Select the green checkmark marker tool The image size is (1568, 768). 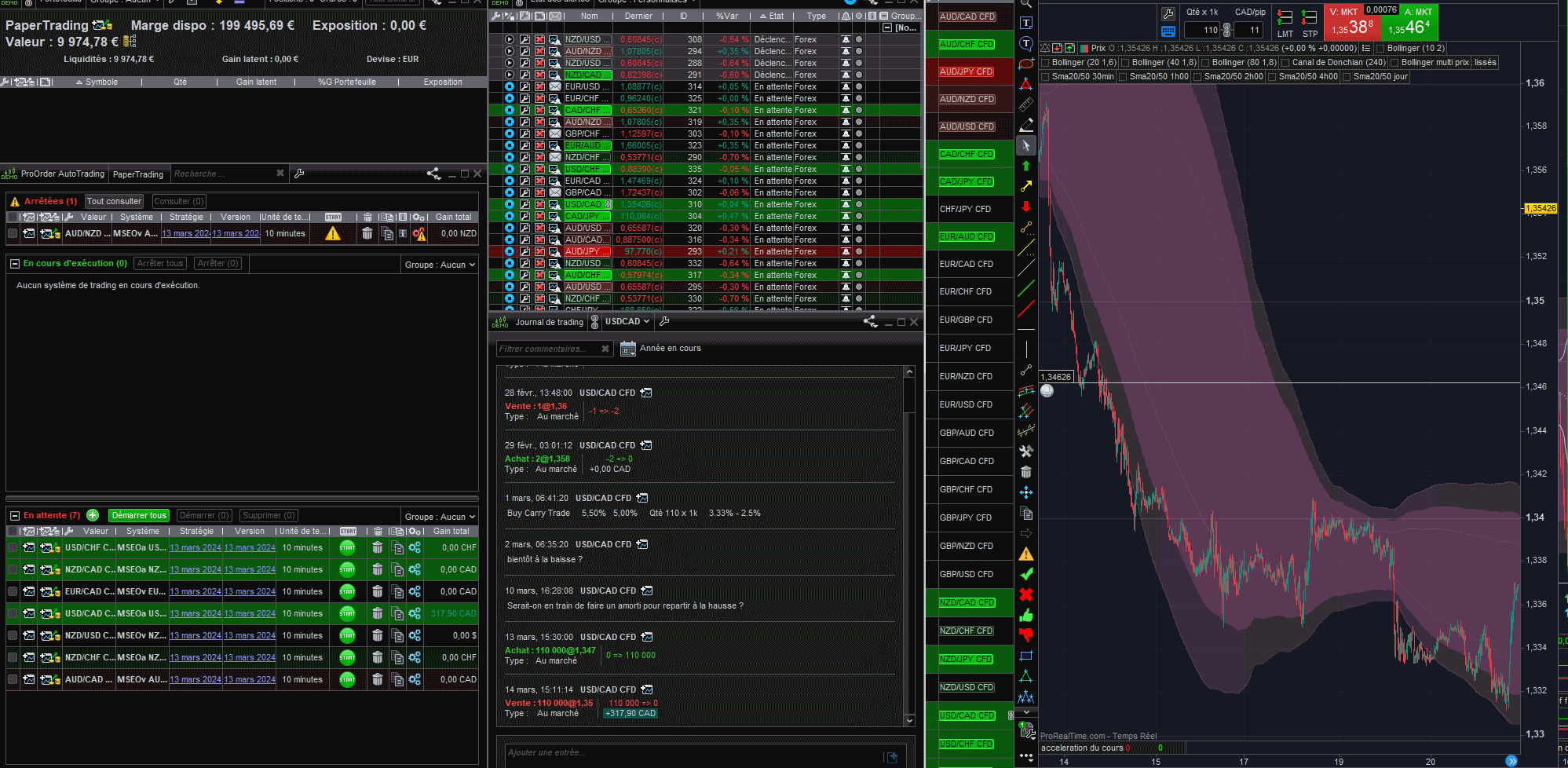point(1026,574)
